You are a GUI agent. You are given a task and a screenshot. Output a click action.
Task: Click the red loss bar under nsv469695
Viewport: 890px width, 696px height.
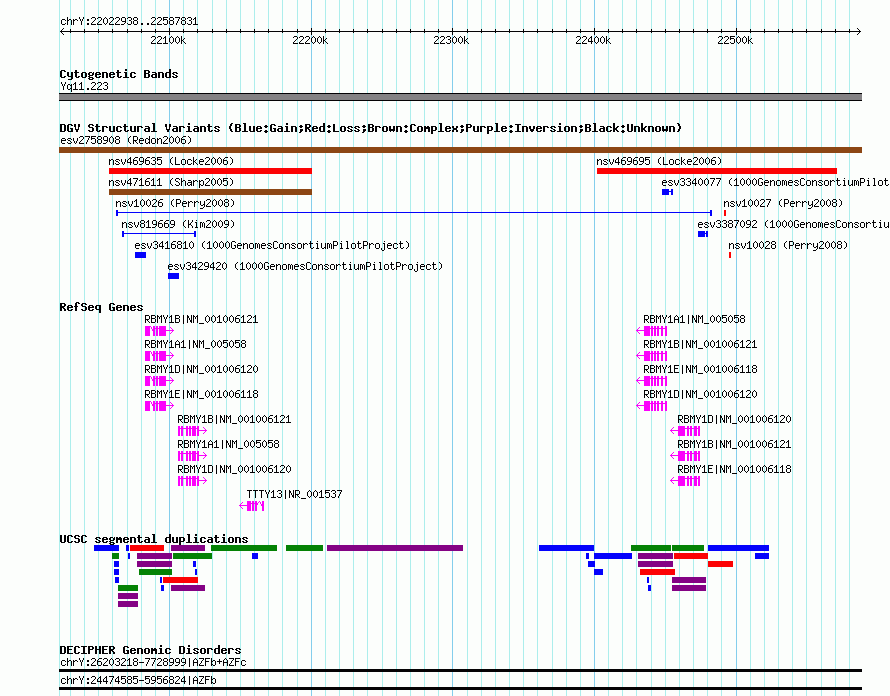[717, 171]
